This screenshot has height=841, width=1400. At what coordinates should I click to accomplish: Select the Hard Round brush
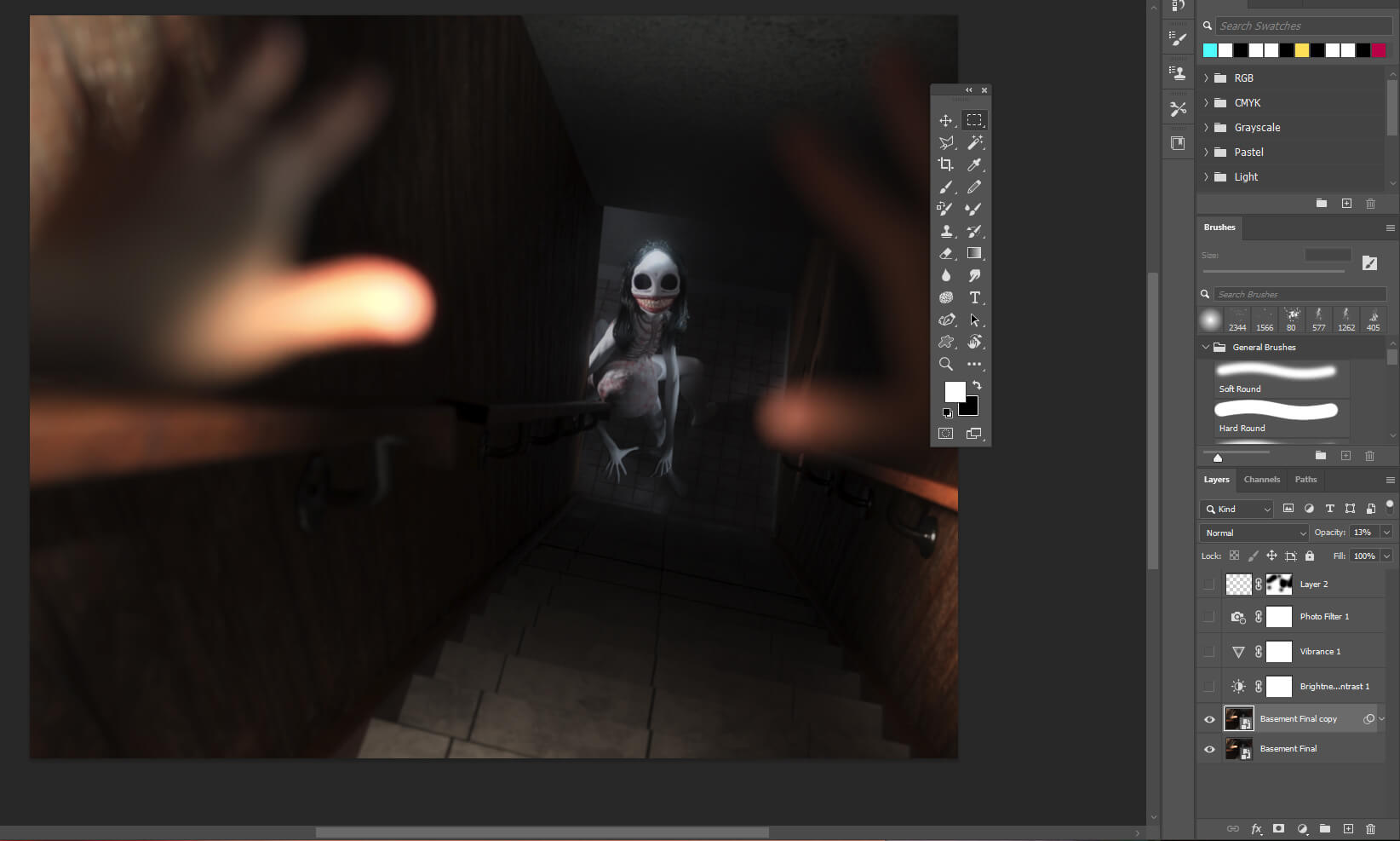pyautogui.click(x=1282, y=418)
